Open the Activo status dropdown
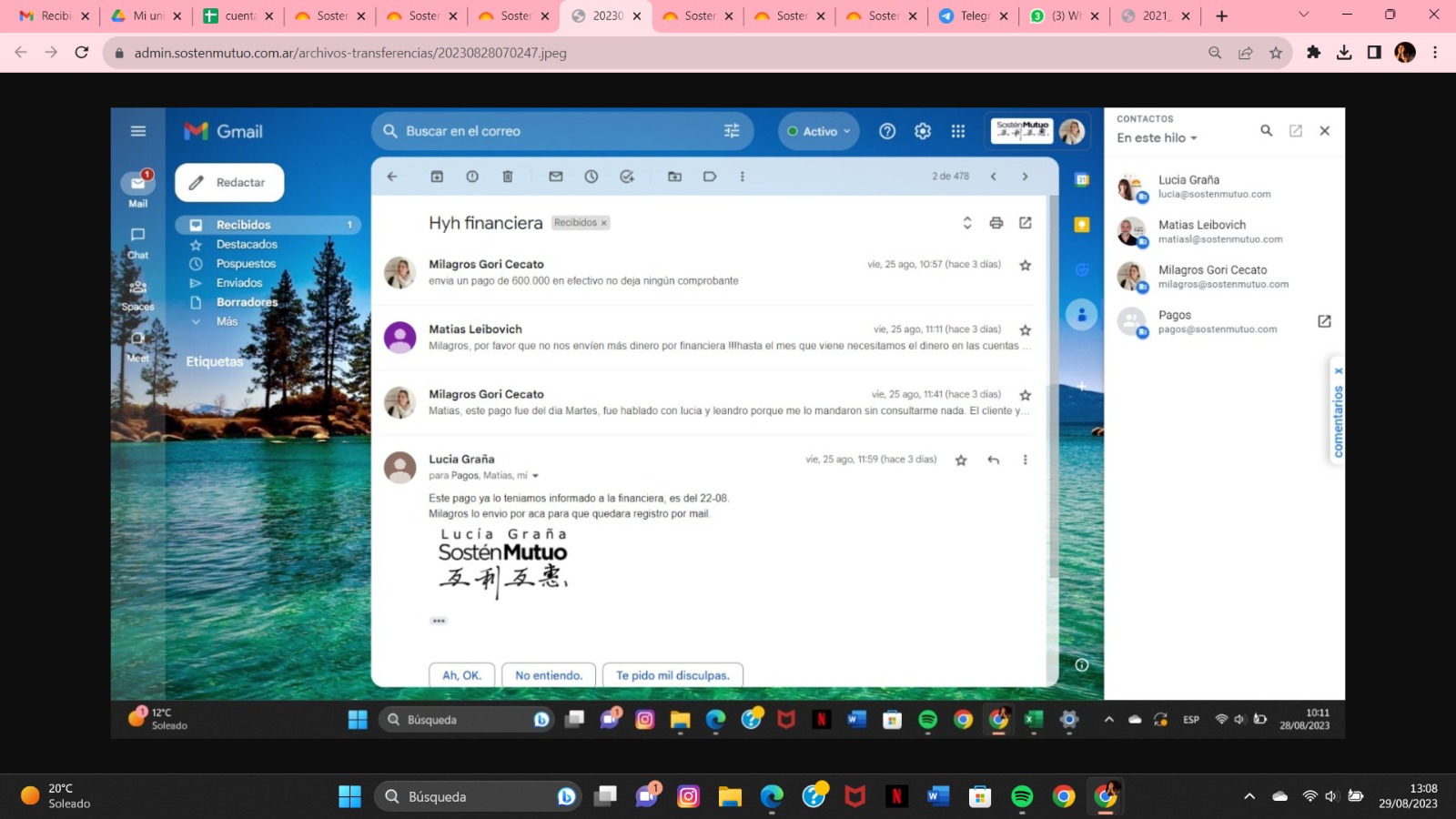The width and height of the screenshot is (1456, 819). pyautogui.click(x=819, y=131)
